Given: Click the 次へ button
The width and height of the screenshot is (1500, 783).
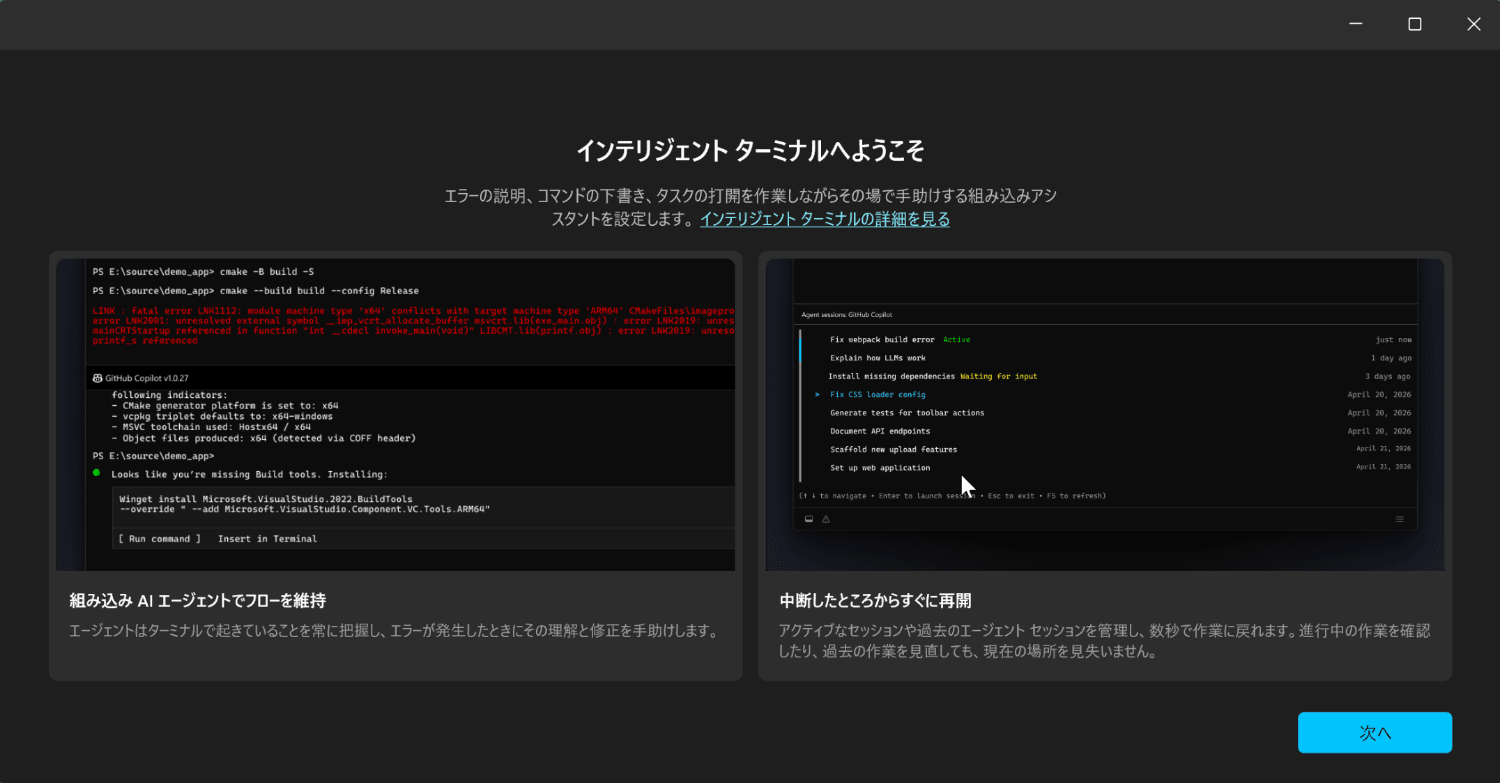Looking at the screenshot, I should point(1375,732).
